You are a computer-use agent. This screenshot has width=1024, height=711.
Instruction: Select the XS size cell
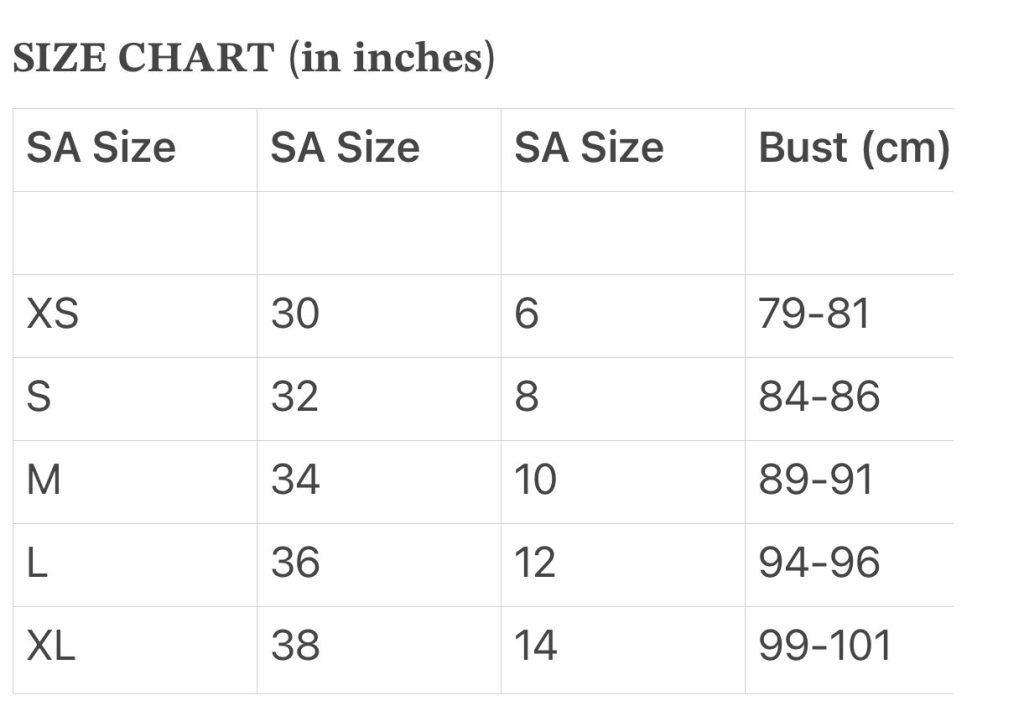(53, 314)
